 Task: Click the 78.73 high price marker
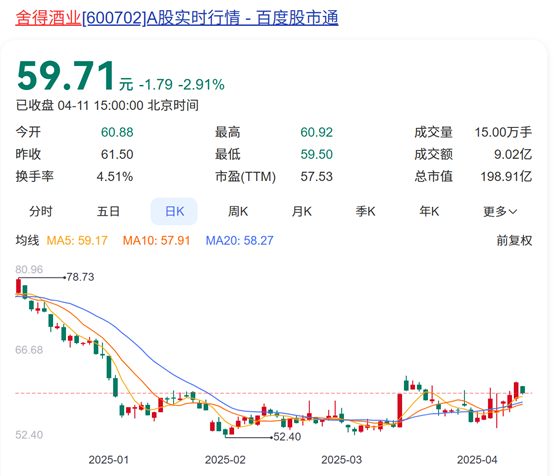point(80,277)
